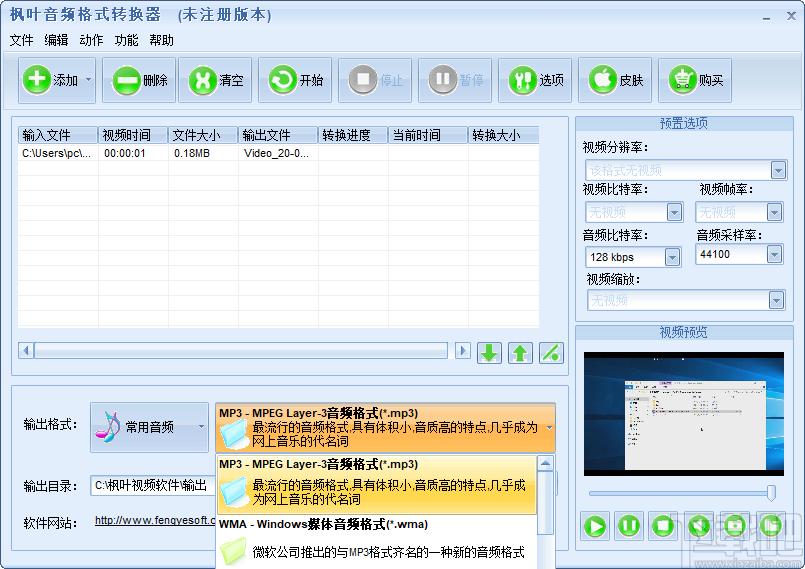This screenshot has width=805, height=569.
Task: Open the 文件 menu
Action: coord(22,40)
